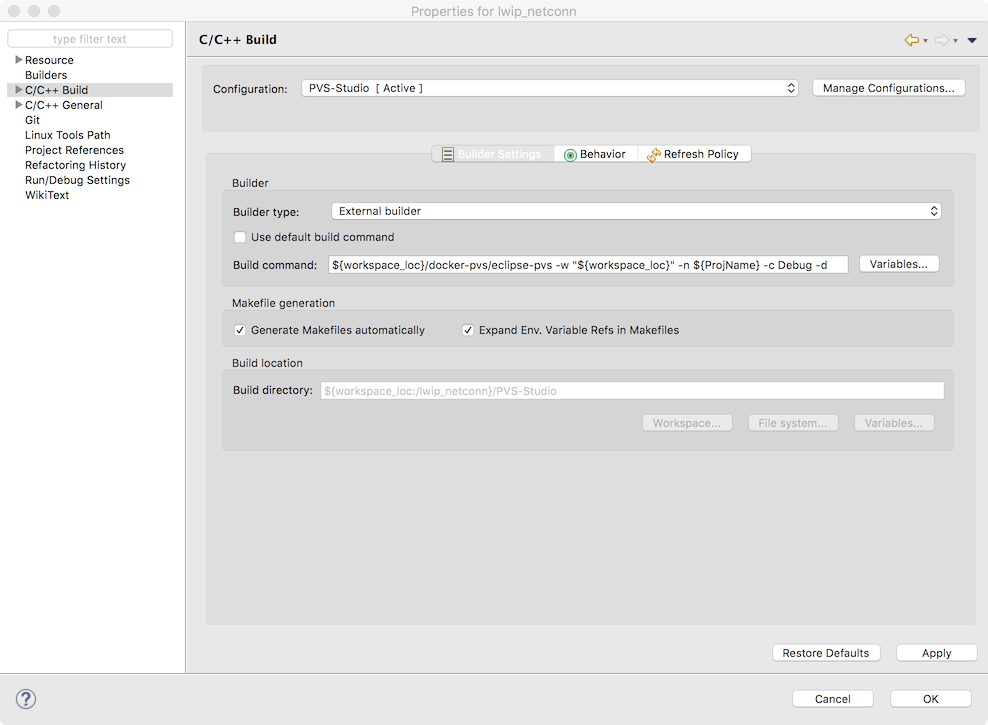
Task: Click the Apply button
Action: coord(936,652)
